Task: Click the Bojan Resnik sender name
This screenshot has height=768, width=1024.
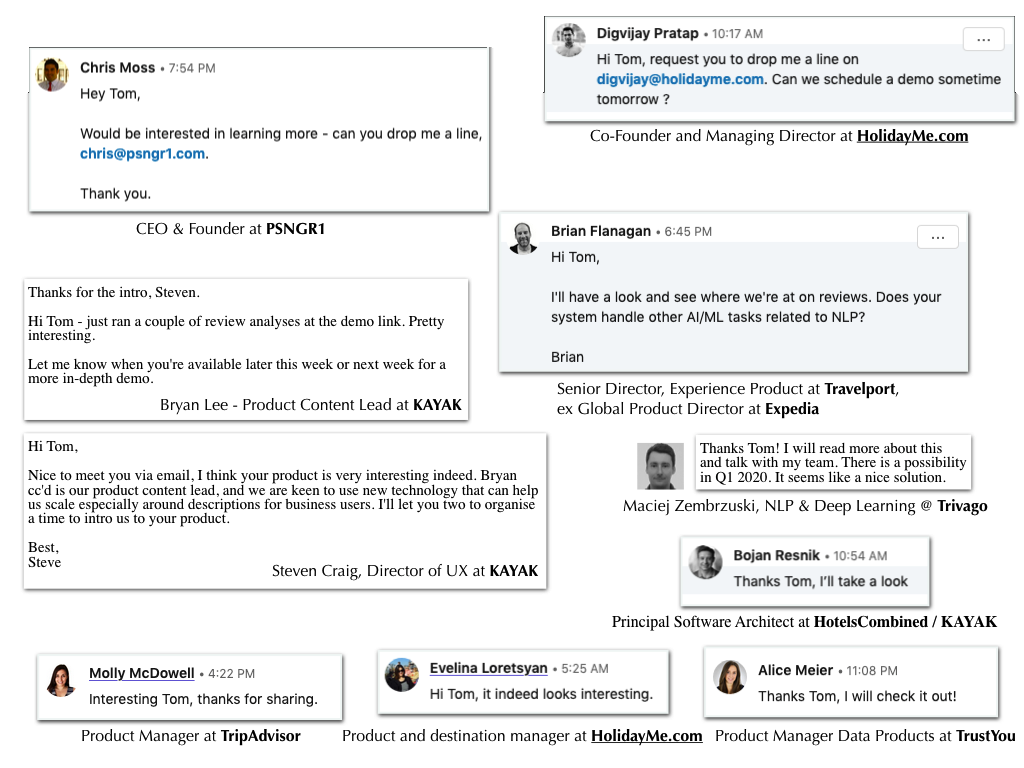Action: [776, 556]
